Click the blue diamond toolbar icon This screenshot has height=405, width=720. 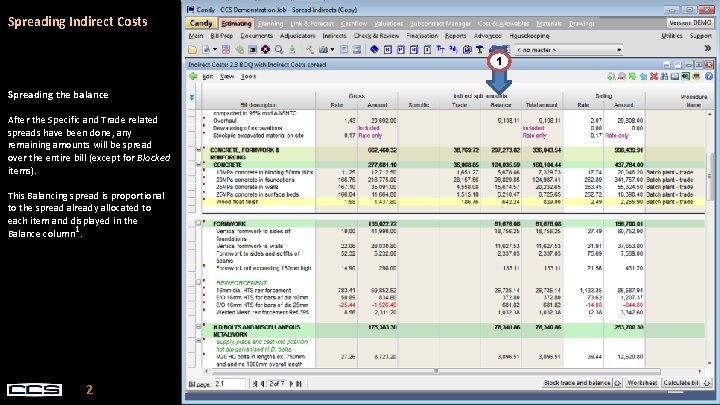click(374, 50)
